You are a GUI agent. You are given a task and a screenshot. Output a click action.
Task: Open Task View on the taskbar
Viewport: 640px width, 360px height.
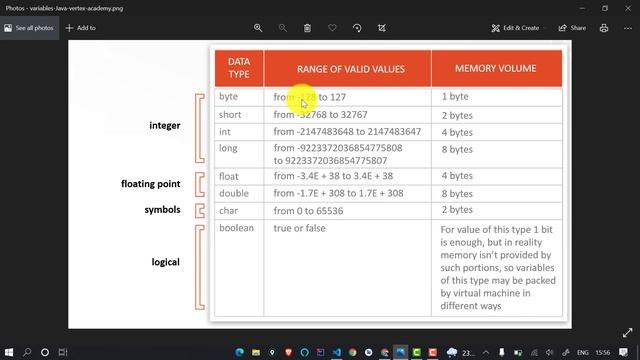(x=63, y=352)
